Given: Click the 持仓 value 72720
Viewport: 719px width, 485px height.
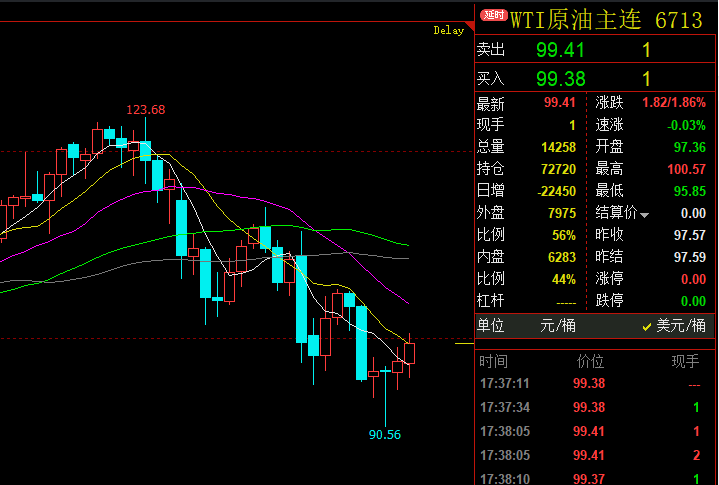Looking at the screenshot, I should [558, 169].
